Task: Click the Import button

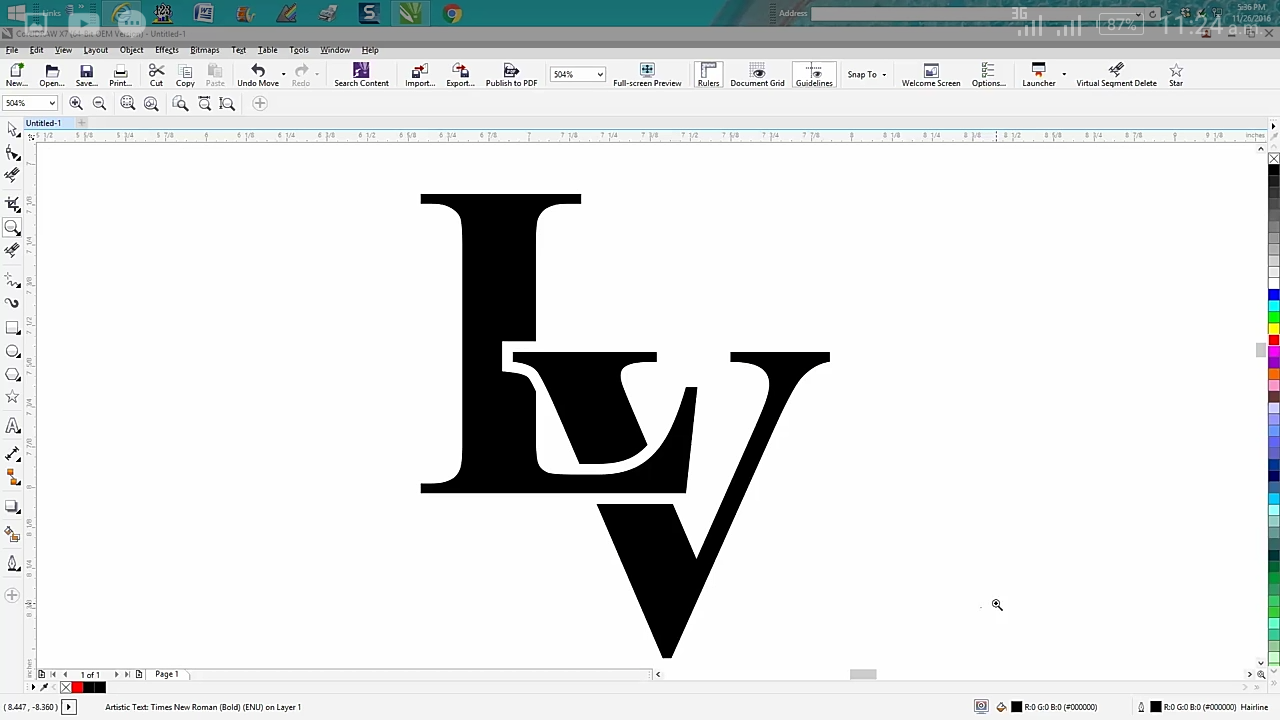Action: coord(419,75)
